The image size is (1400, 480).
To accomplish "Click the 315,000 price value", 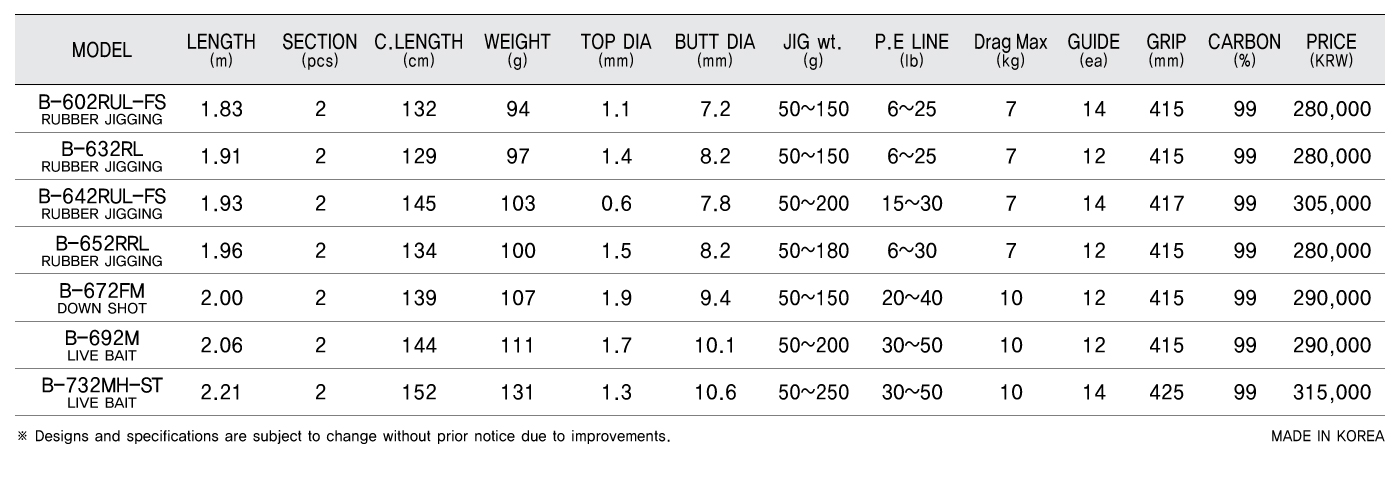I will click(x=1331, y=393).
